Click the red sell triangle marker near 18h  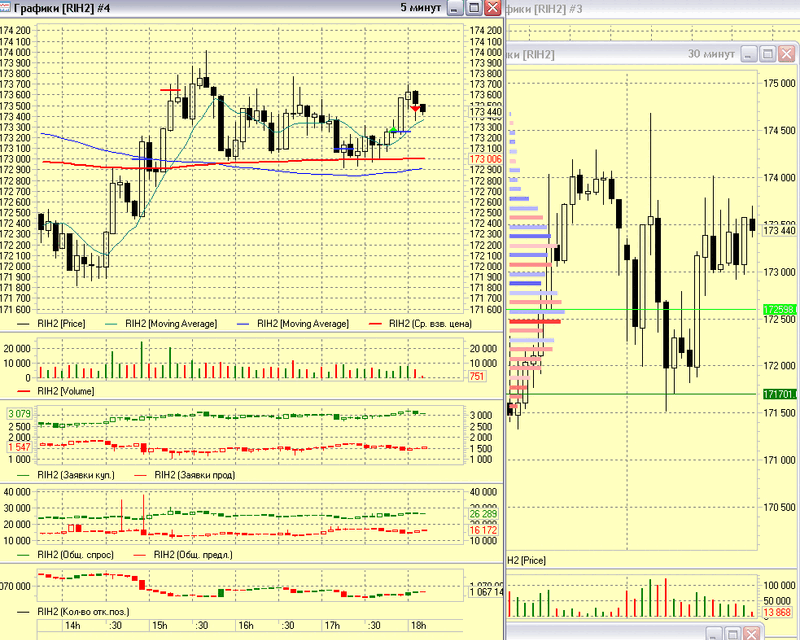415,109
